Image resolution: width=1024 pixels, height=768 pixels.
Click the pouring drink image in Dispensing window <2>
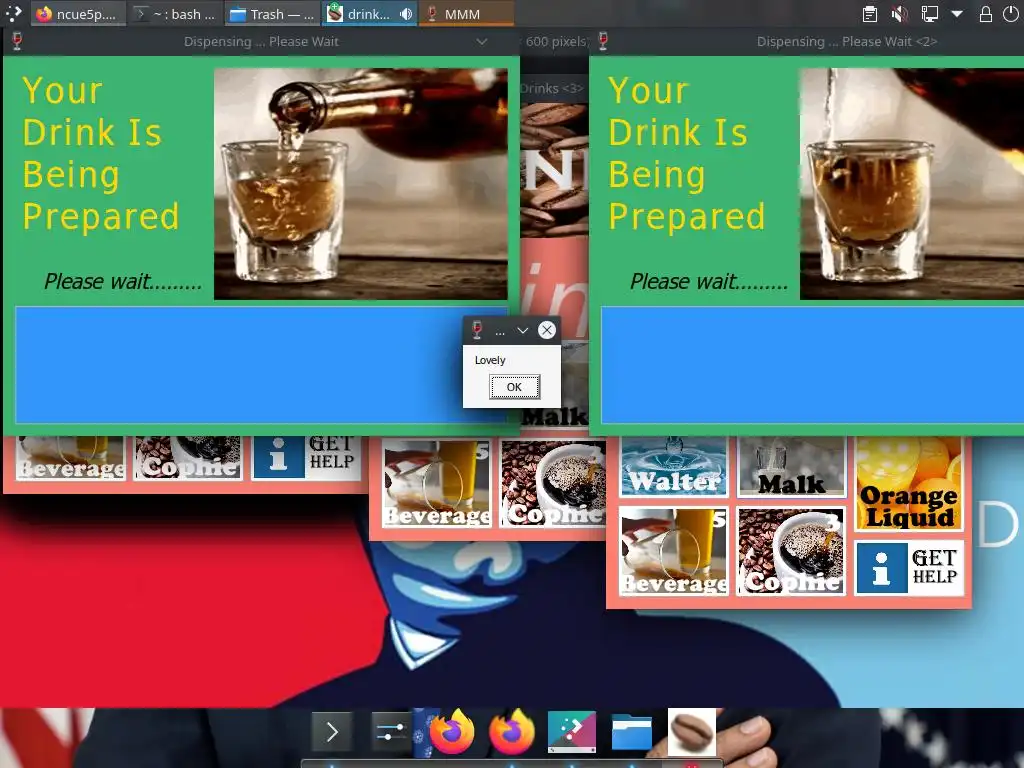click(x=912, y=184)
